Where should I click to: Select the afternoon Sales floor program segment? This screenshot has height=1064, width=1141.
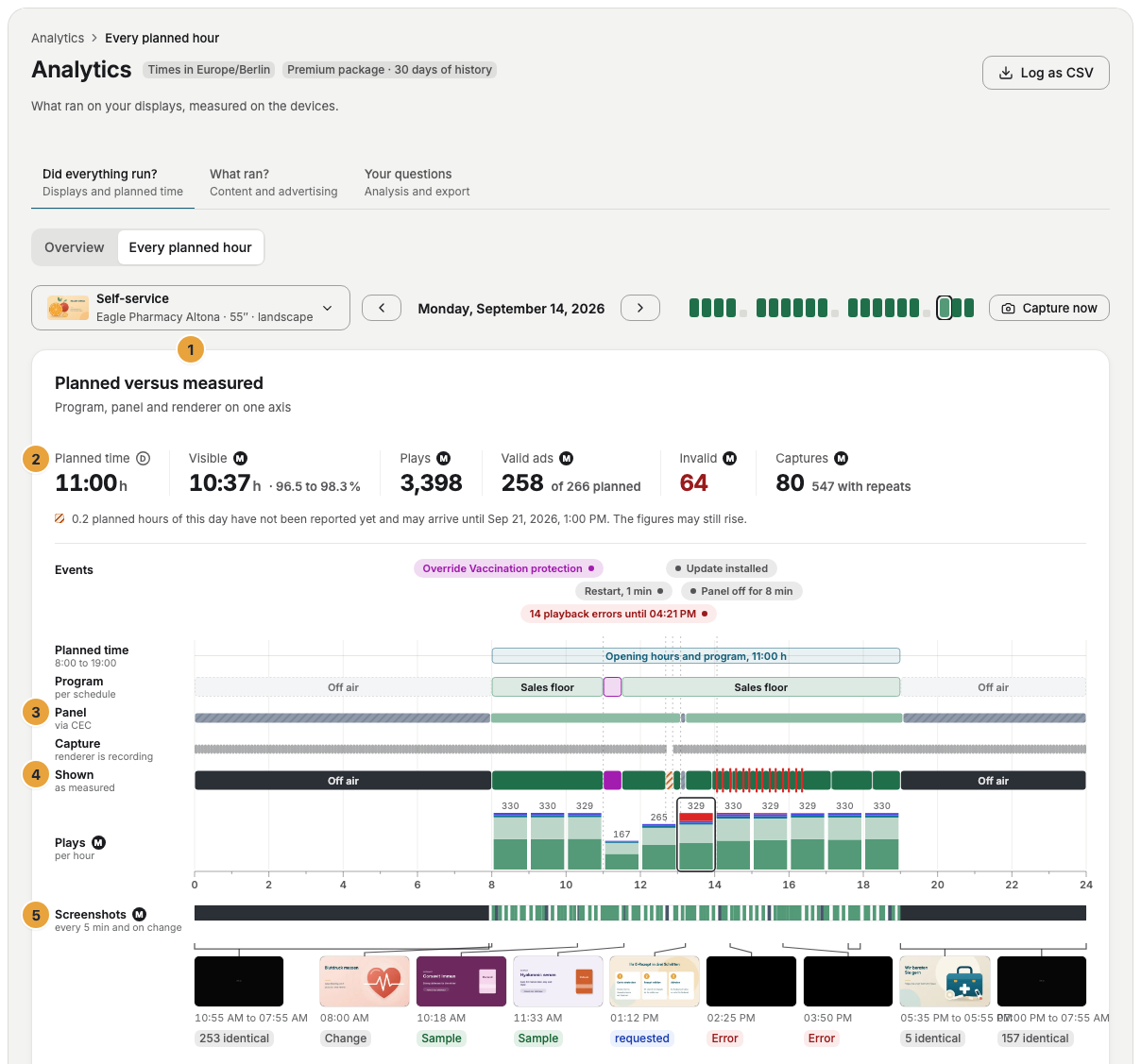(761, 687)
